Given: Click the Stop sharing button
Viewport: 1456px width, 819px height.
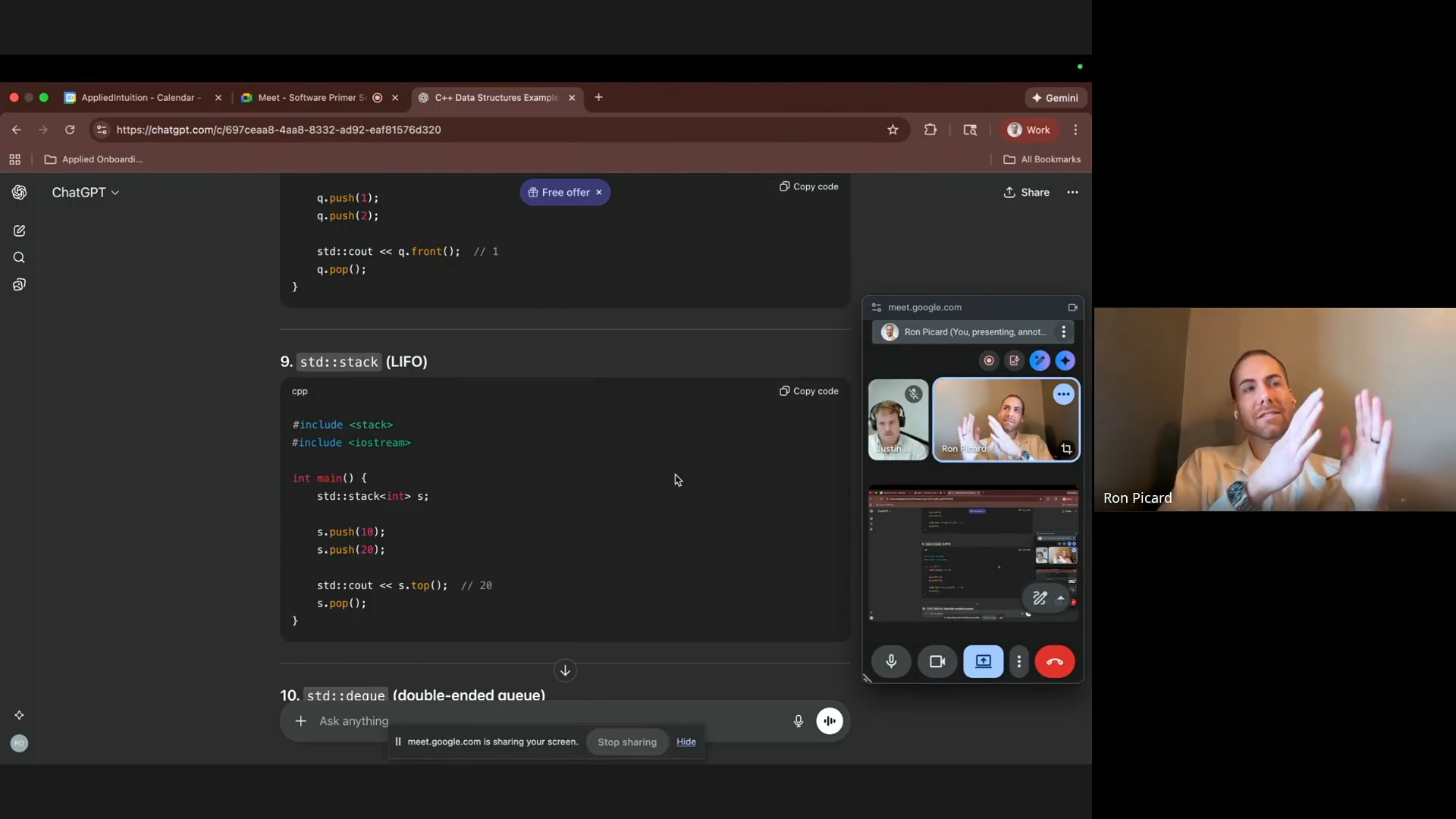Looking at the screenshot, I should coord(626,742).
